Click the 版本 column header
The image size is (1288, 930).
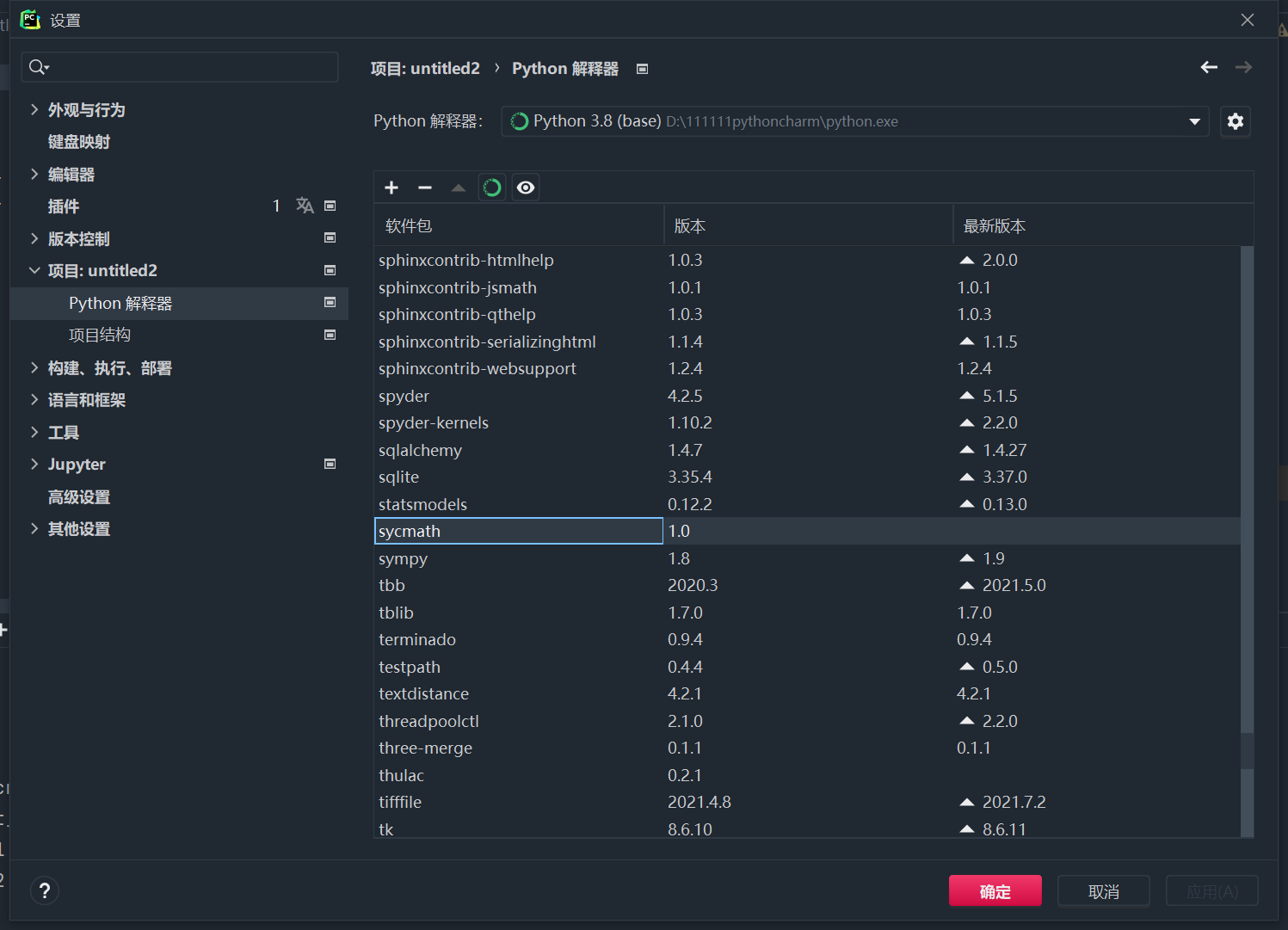pos(809,225)
